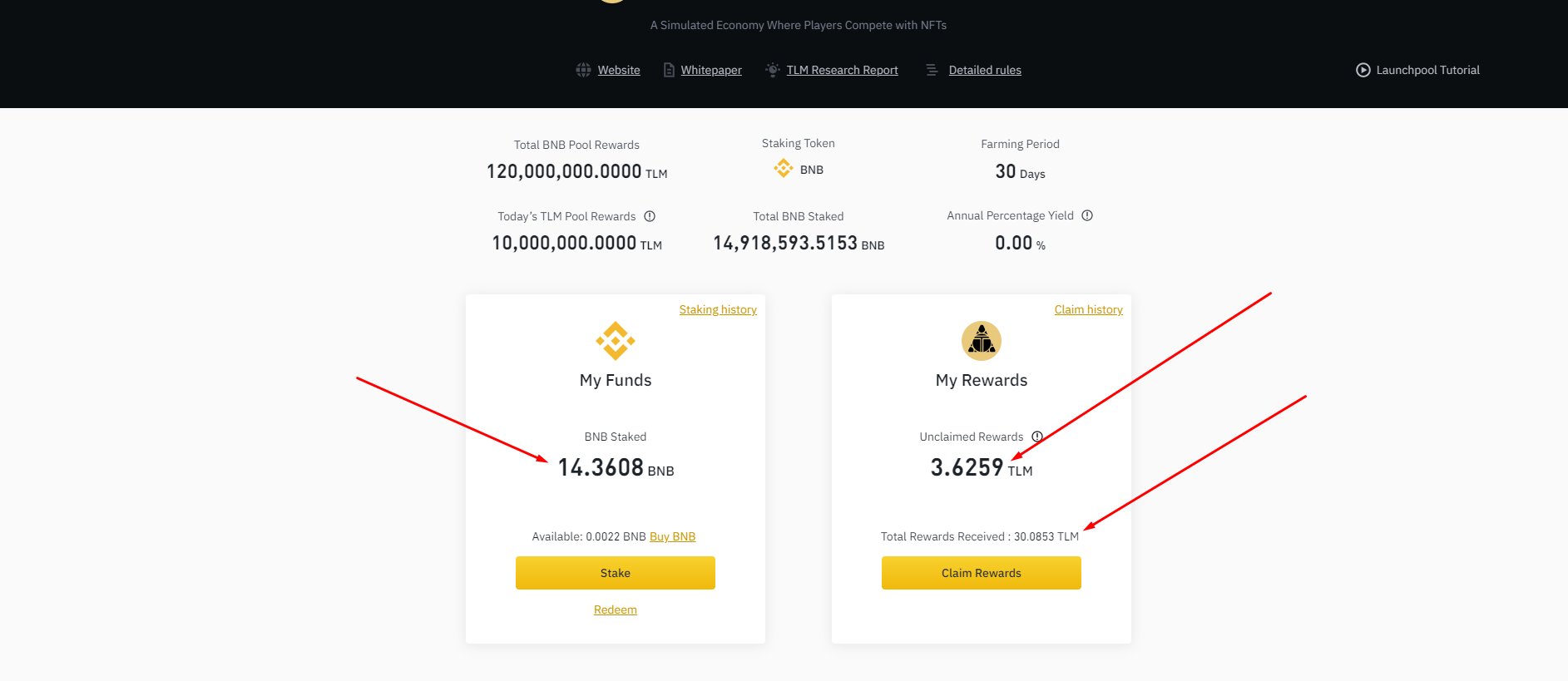Click the list icon beside Detailed rules
The width and height of the screenshot is (1568, 681).
click(x=932, y=70)
